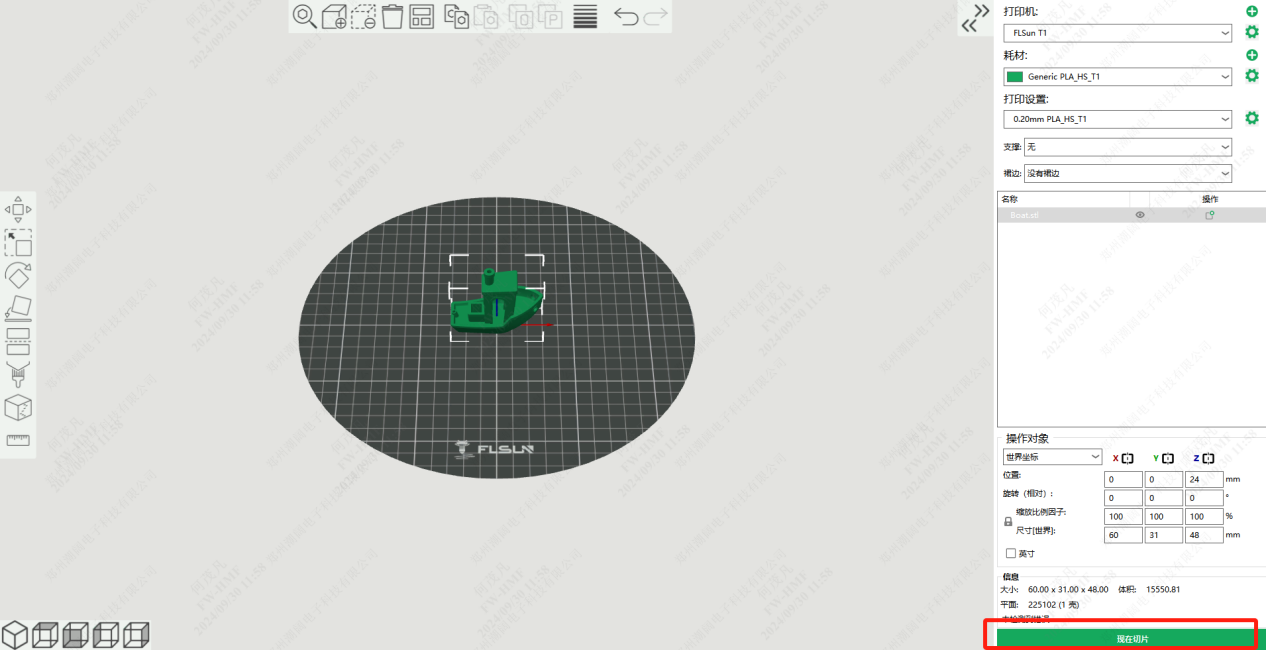Viewport: 1266px width, 650px height.
Task: Select the Move tool in left toolbar
Action: (18, 210)
